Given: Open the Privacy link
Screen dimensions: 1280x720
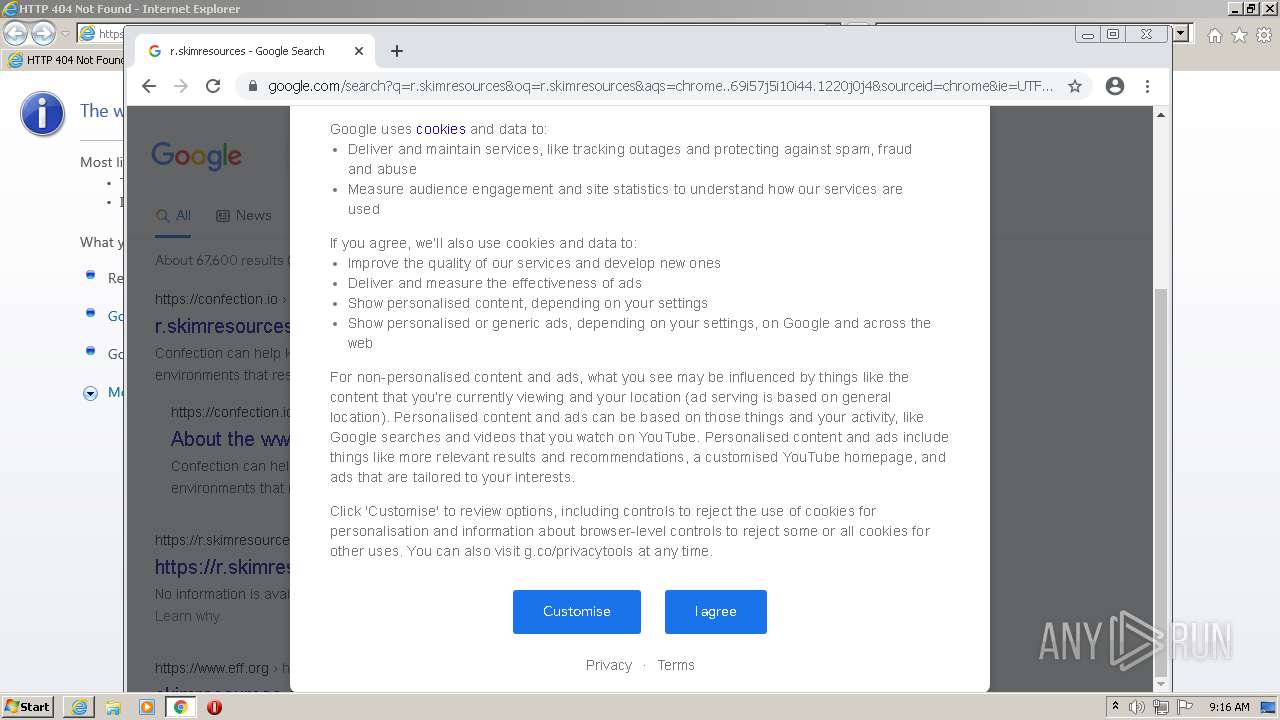Looking at the screenshot, I should tap(609, 665).
